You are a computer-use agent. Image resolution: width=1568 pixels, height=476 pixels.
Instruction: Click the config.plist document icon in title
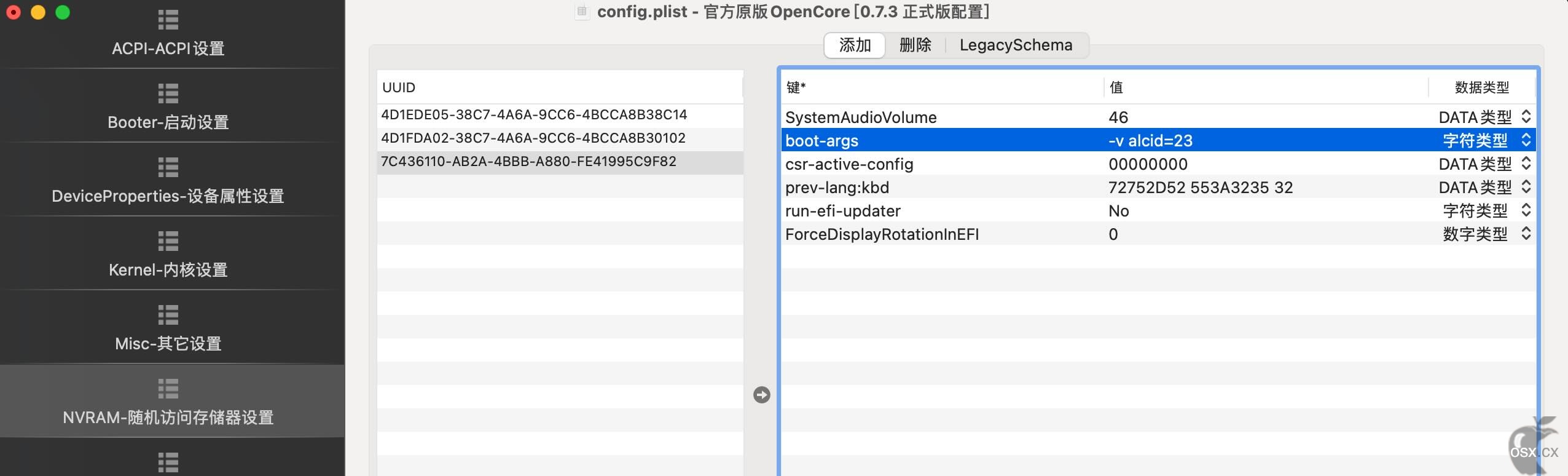click(581, 12)
